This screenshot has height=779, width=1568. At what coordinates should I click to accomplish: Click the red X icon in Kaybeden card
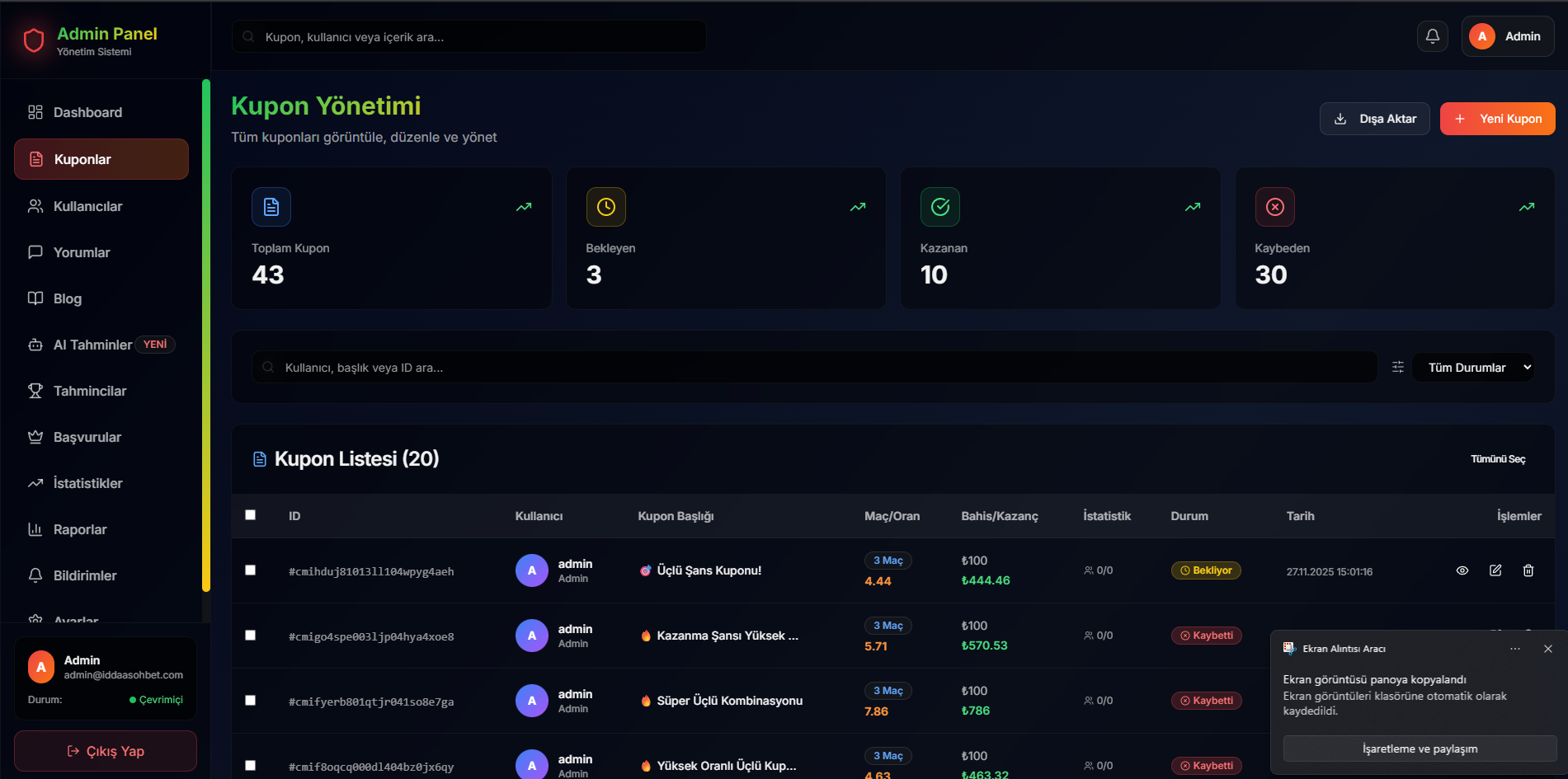pos(1274,207)
